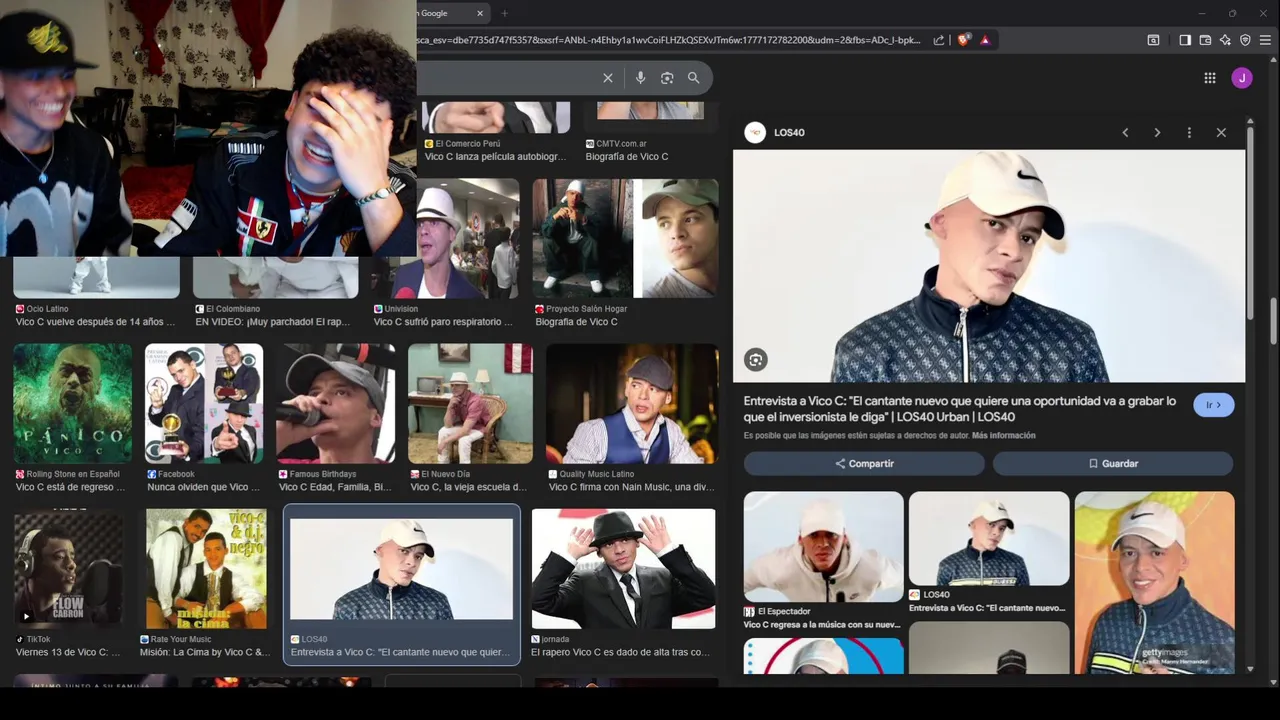The width and height of the screenshot is (1280, 720).
Task: Click 'Vico C firma con Nain Music' caption
Action: [632, 487]
